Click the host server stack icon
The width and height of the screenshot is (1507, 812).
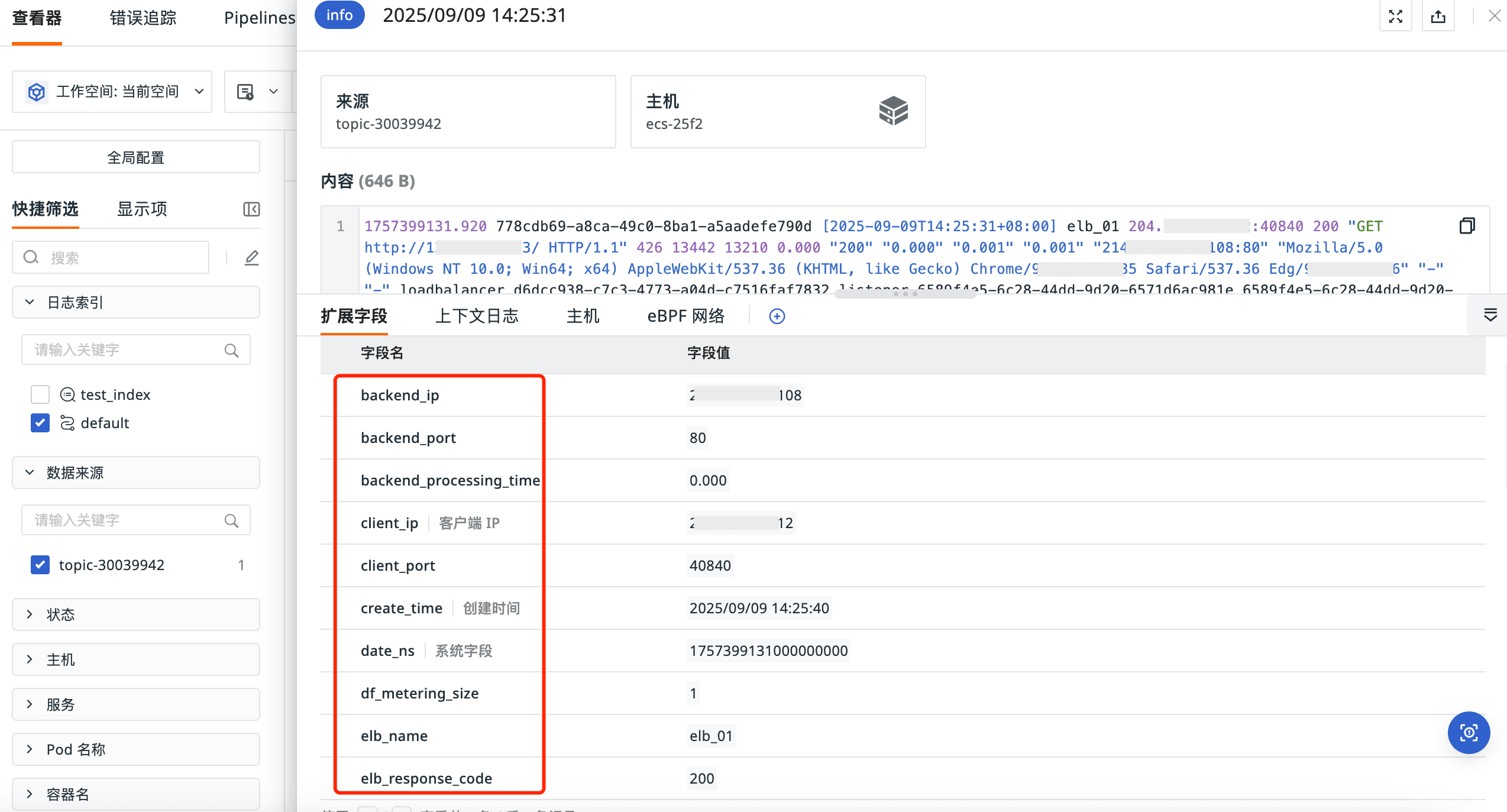coord(893,111)
